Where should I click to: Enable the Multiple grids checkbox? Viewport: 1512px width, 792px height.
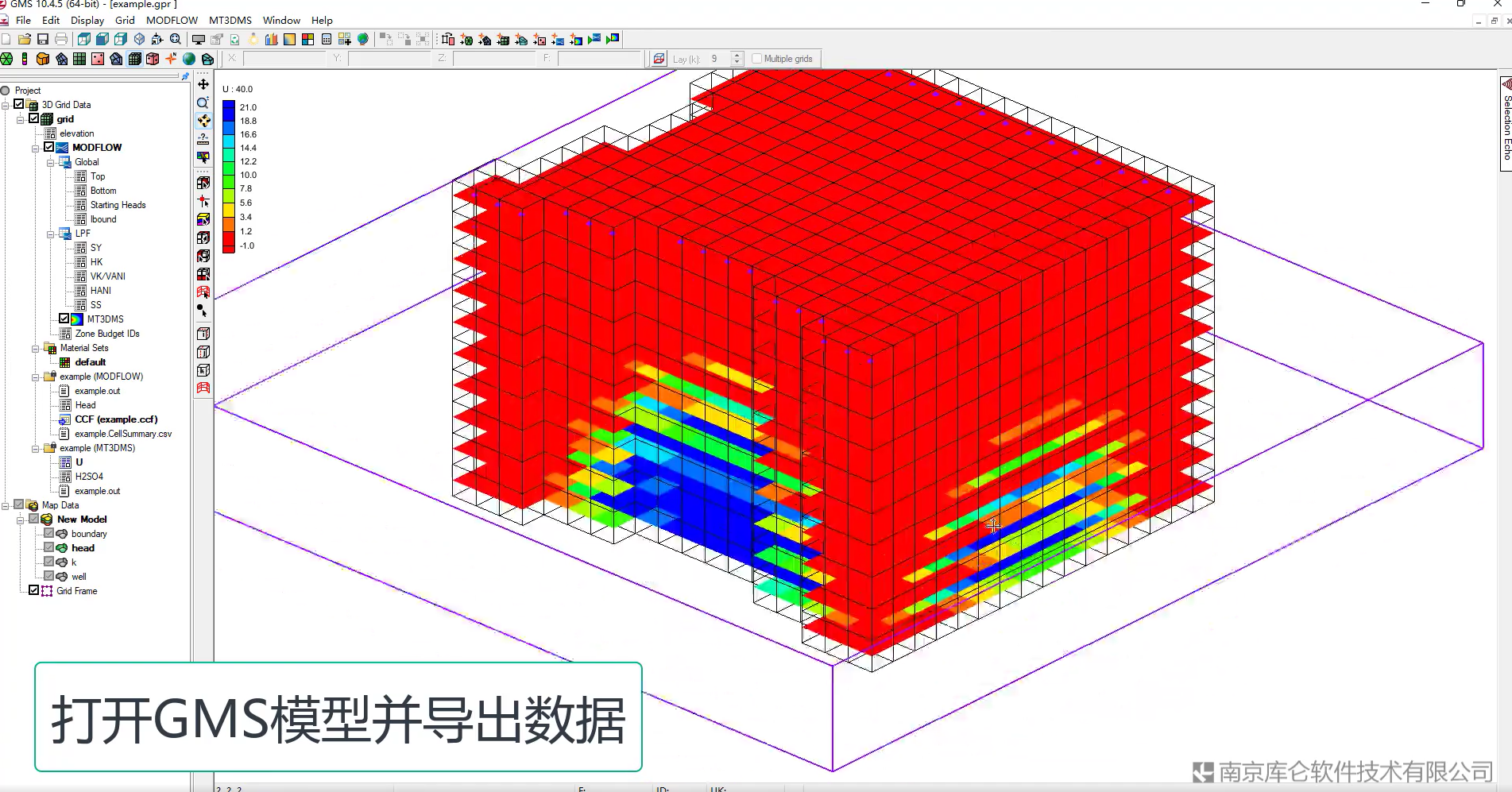tap(756, 59)
